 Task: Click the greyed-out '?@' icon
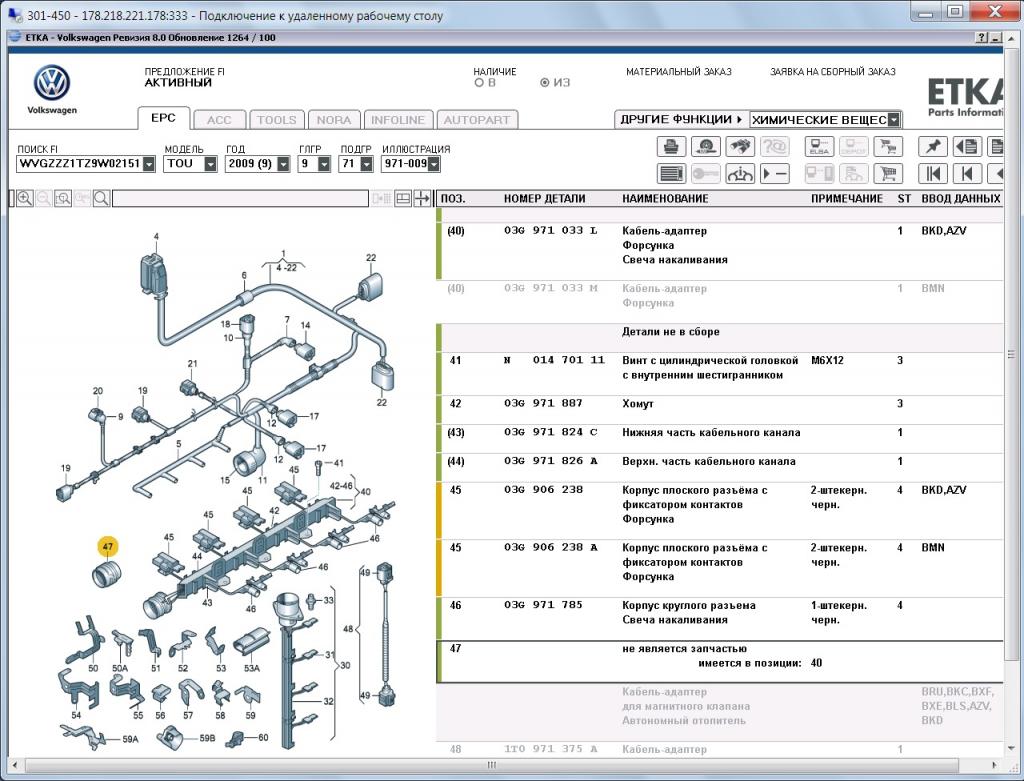(775, 146)
